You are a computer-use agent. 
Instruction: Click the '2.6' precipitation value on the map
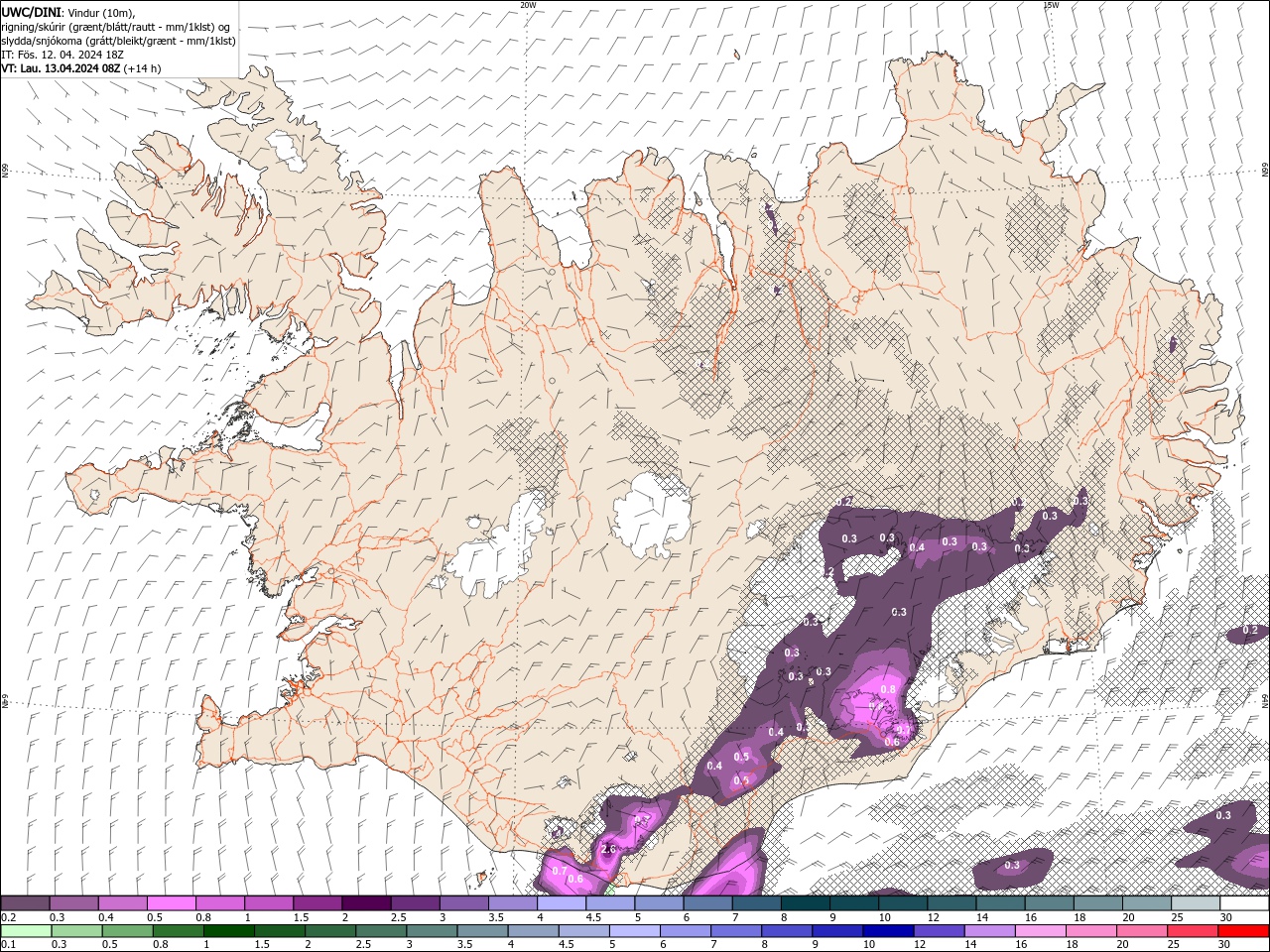pos(609,849)
